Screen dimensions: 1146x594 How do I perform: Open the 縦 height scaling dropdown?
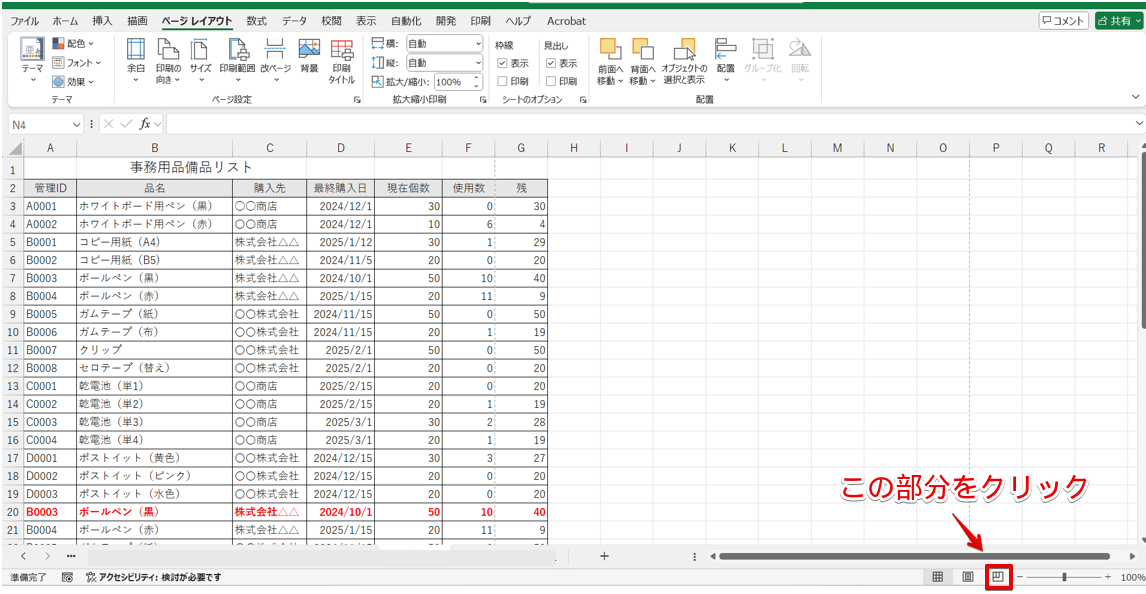476,62
